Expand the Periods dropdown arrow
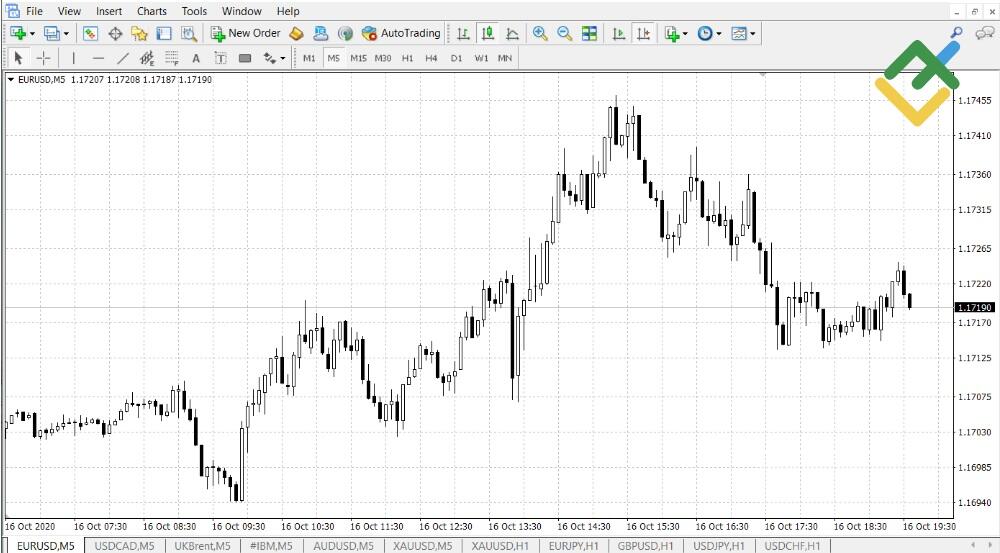Viewport: 1000px width, 553px height. 719,34
